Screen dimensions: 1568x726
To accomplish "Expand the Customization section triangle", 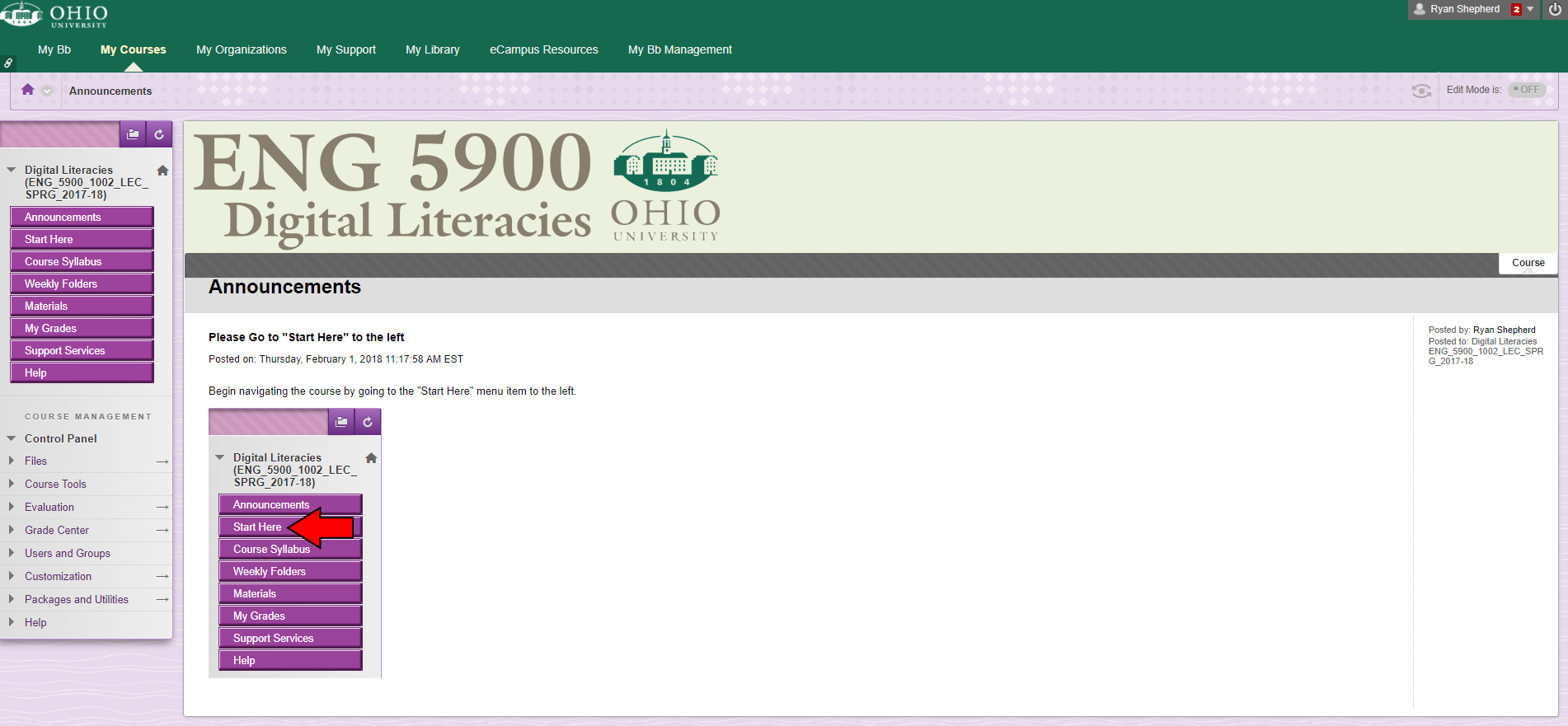I will point(12,576).
